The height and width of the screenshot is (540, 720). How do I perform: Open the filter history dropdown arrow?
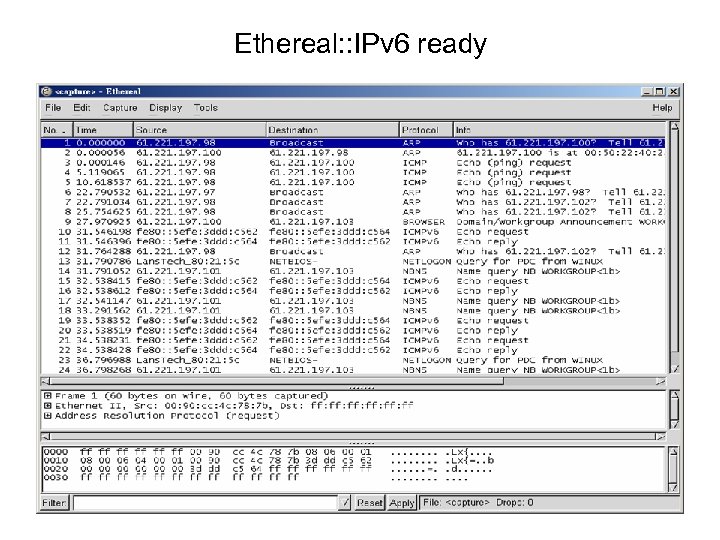(x=345, y=503)
